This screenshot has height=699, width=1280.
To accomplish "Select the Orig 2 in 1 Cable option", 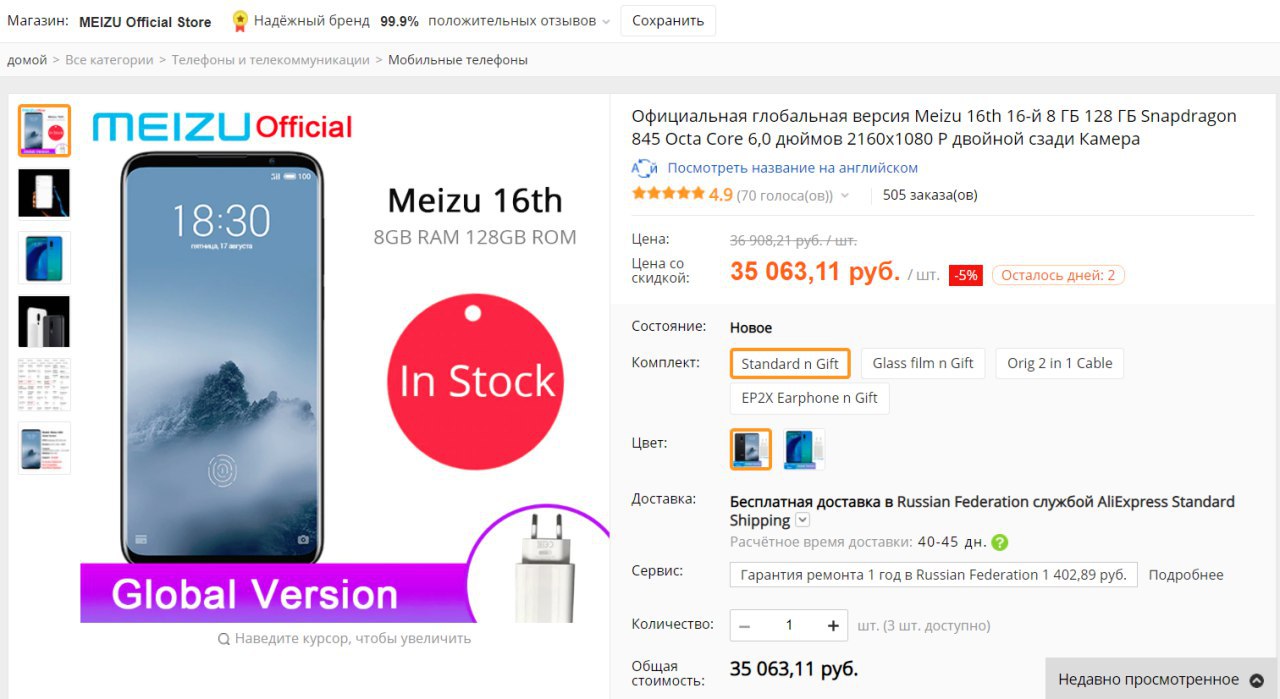I will pos(1060,363).
